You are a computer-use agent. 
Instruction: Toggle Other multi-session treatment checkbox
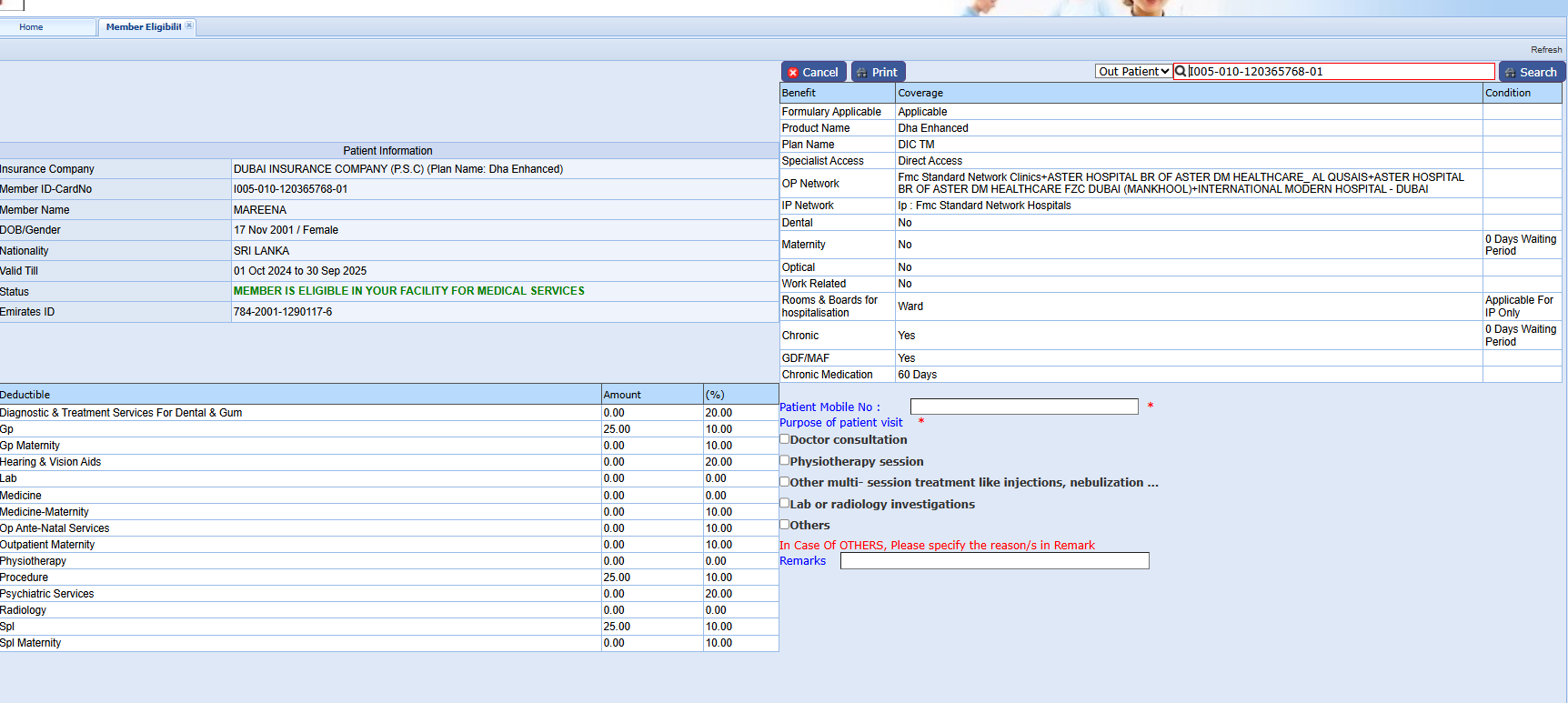click(784, 481)
